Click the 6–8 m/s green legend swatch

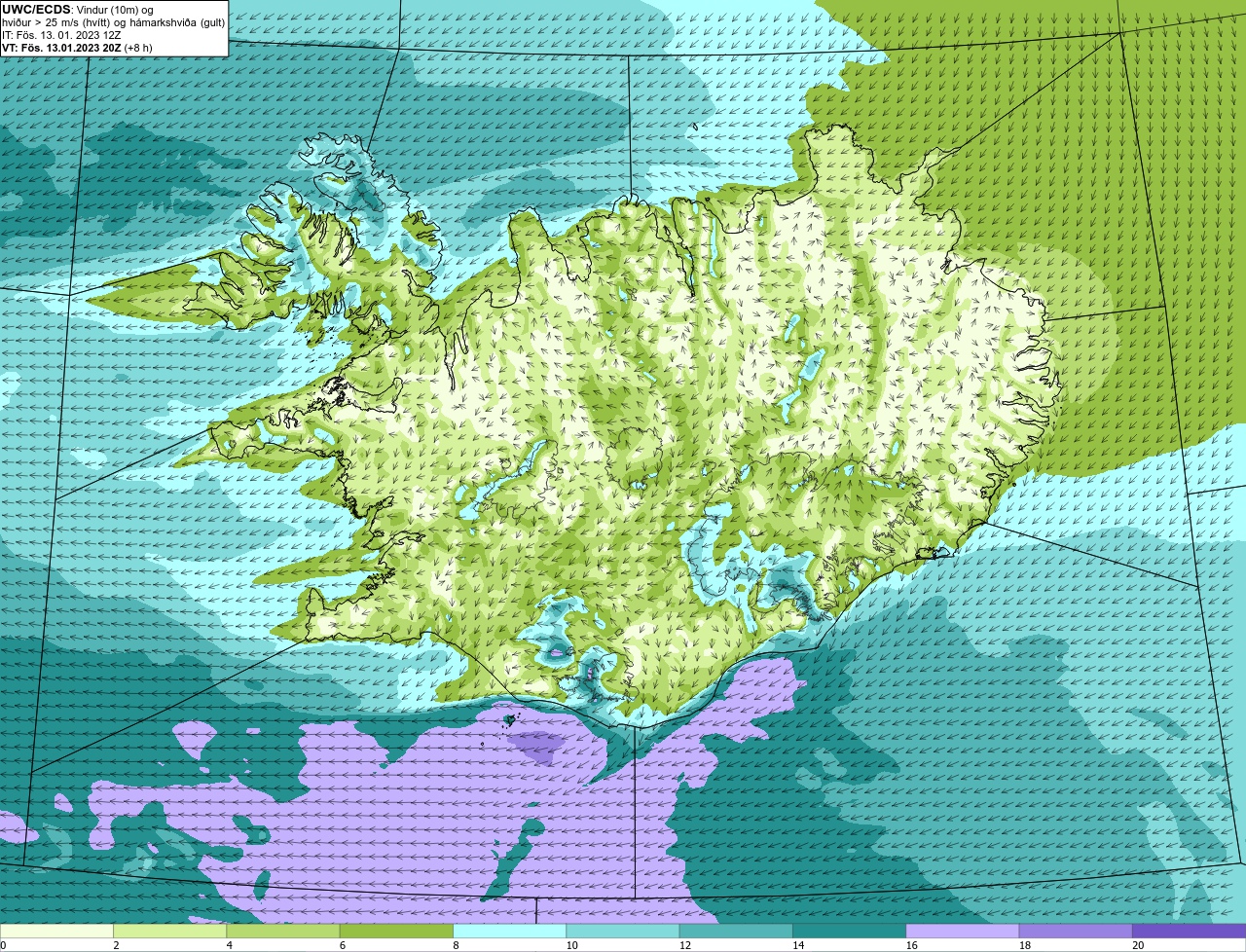[397, 931]
